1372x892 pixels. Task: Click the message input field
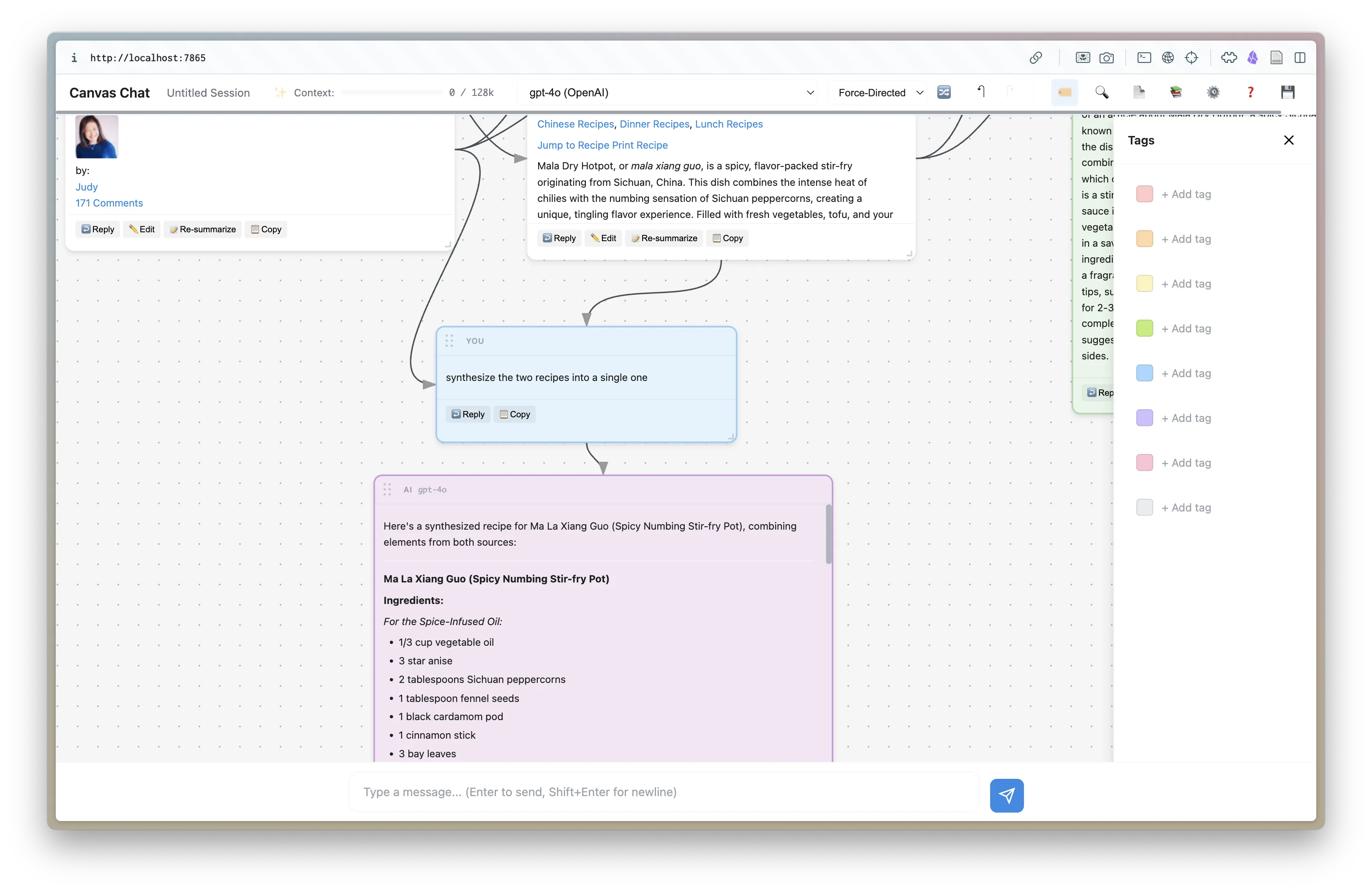click(x=663, y=792)
